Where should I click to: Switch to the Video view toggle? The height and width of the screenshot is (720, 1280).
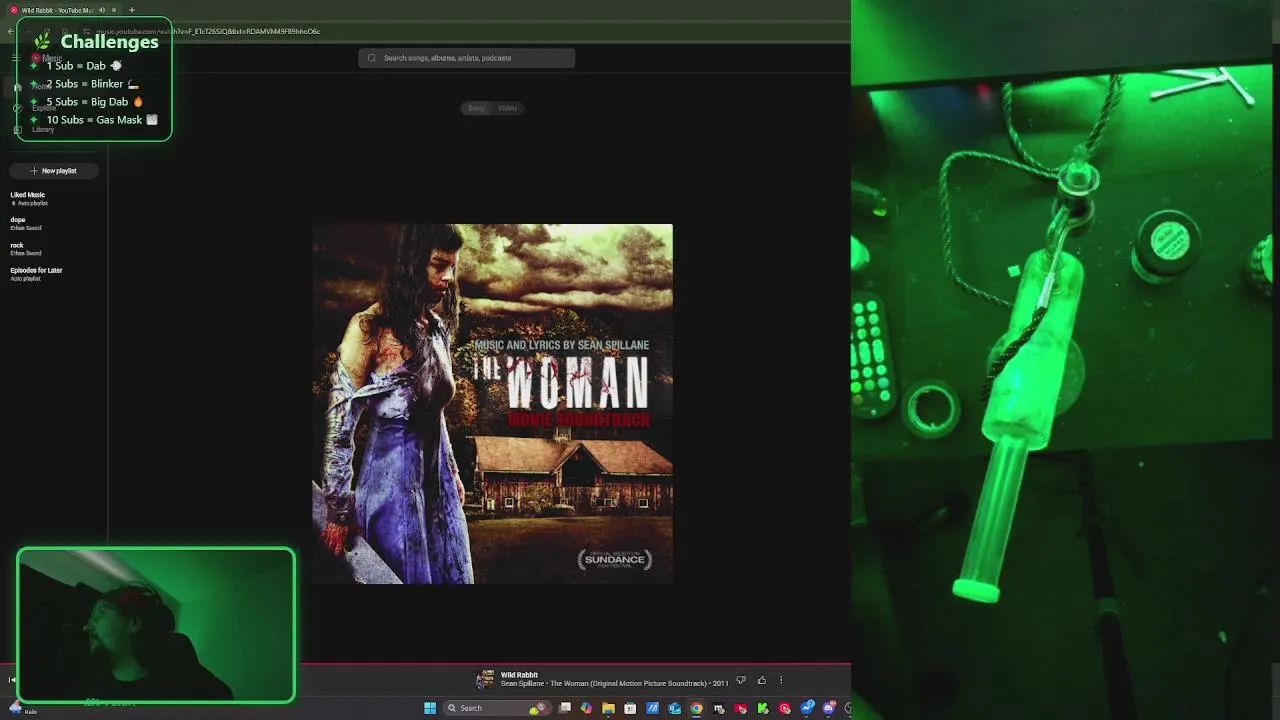coord(508,108)
